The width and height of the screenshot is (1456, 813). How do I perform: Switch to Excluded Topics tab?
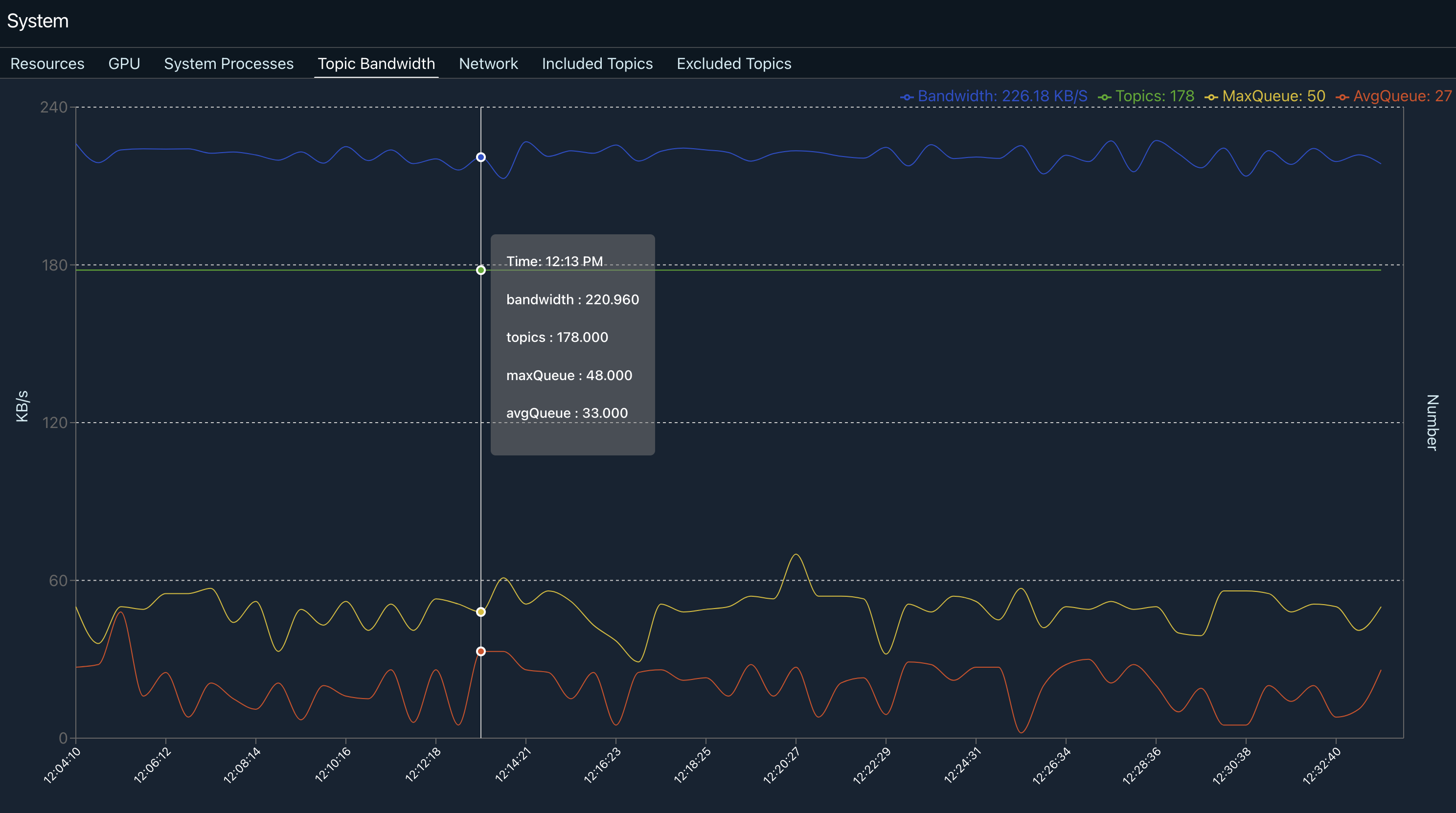coord(734,63)
